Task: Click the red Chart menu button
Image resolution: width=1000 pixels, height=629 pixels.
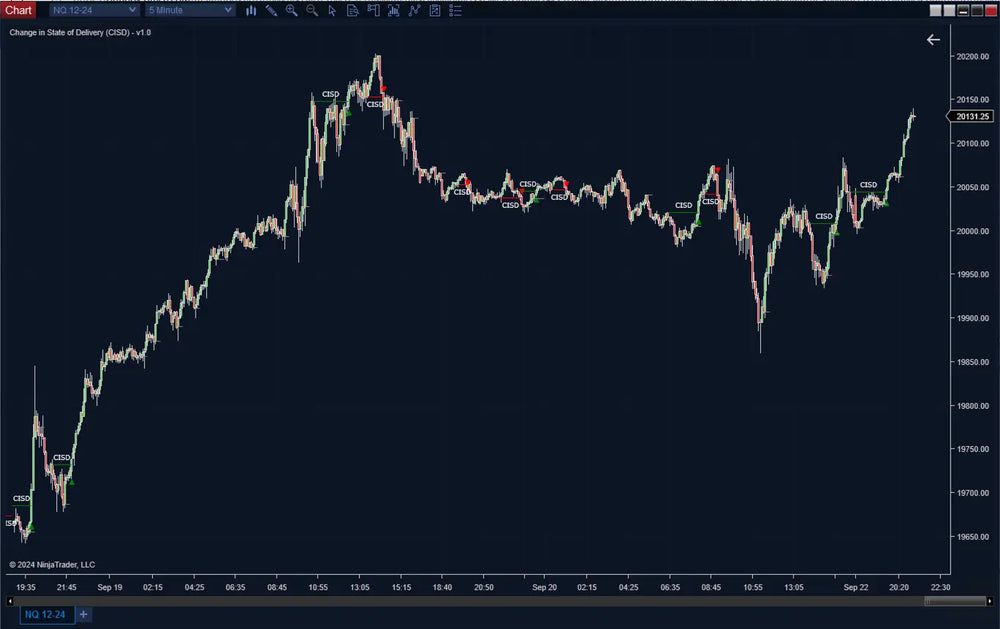Action: pyautogui.click(x=19, y=10)
